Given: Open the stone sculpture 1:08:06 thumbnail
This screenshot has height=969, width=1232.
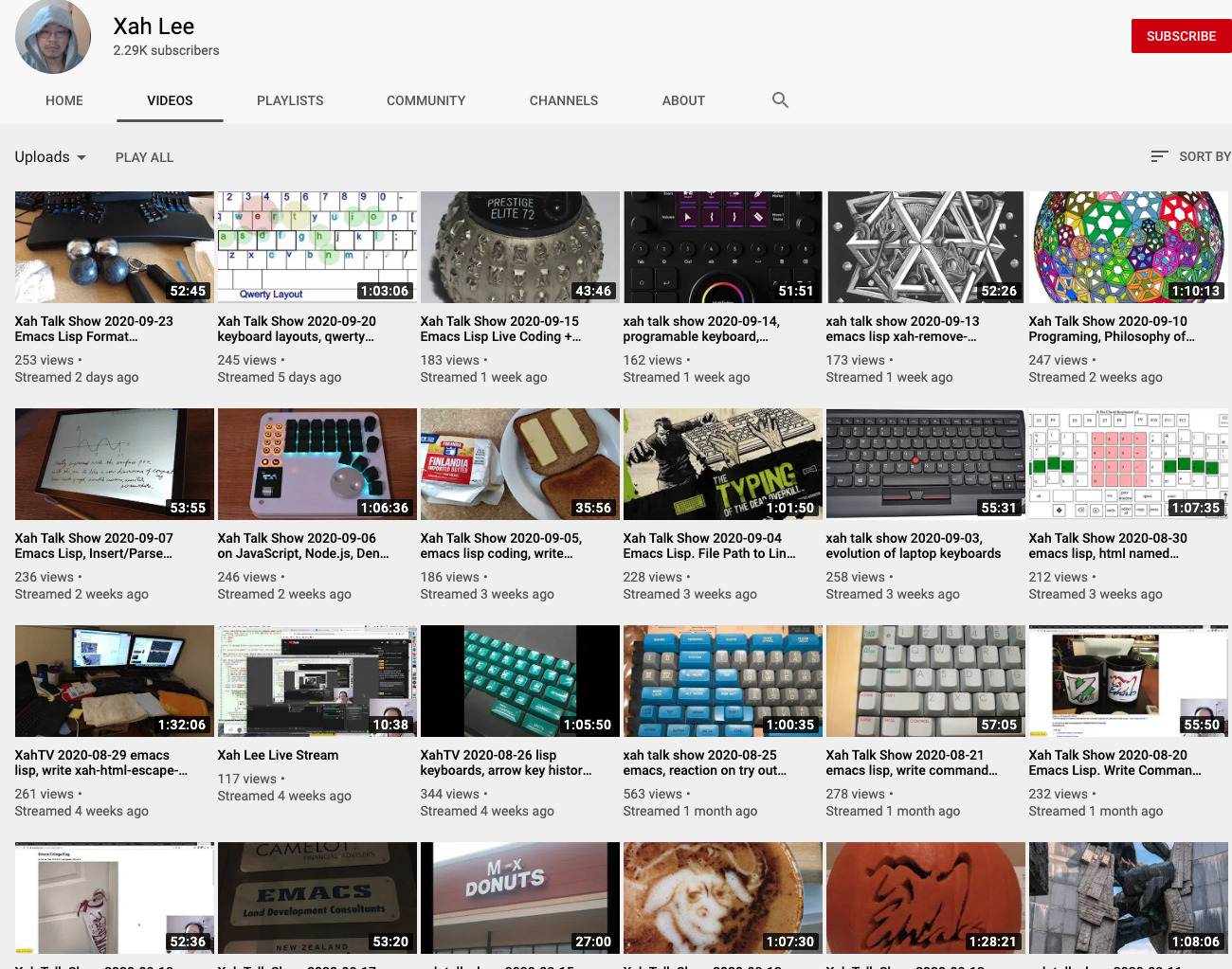Looking at the screenshot, I should click(1129, 898).
